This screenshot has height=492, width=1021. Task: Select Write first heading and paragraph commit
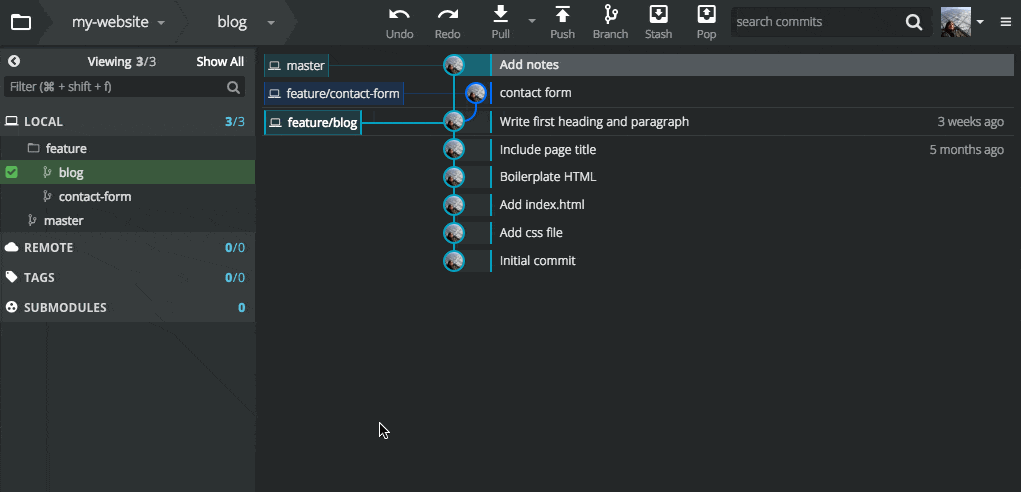pyautogui.click(x=594, y=121)
